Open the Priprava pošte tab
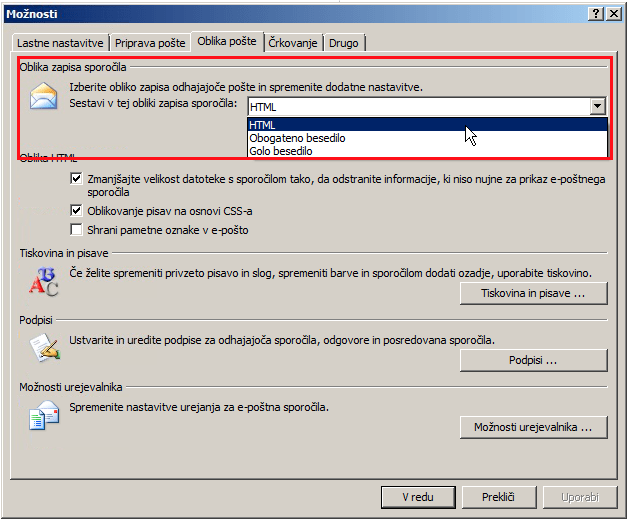This screenshot has width=628, height=520. [150, 44]
